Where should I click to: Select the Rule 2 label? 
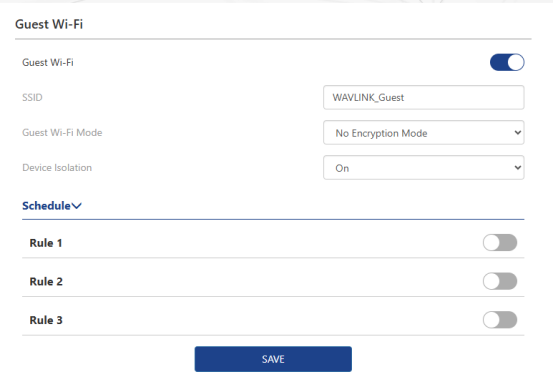(x=46, y=282)
